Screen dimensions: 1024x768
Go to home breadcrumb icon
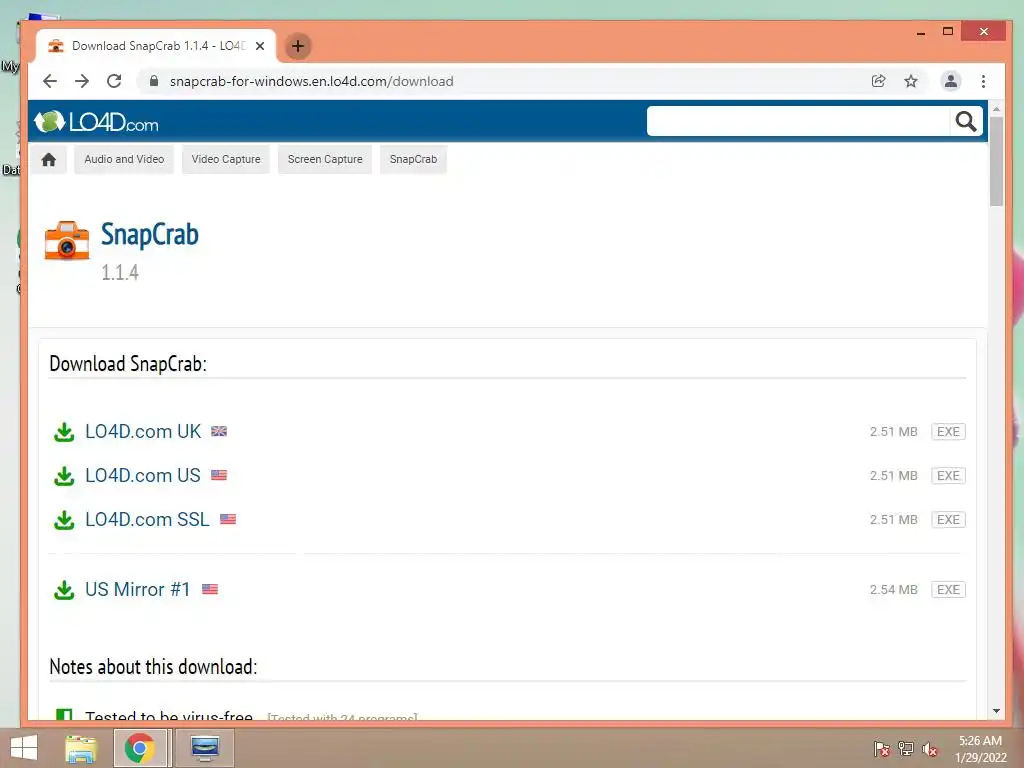pos(48,159)
